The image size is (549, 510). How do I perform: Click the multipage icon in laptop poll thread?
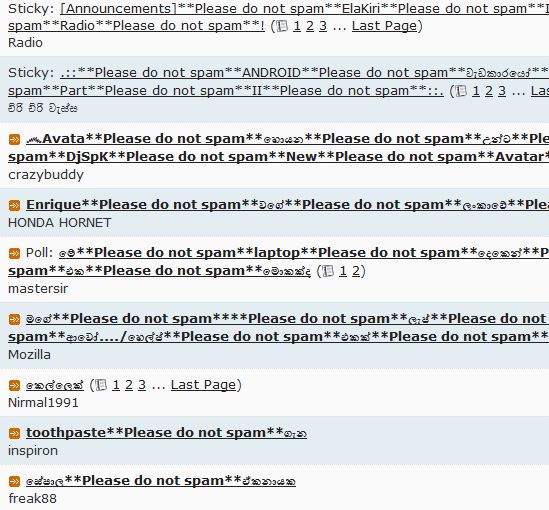click(328, 271)
